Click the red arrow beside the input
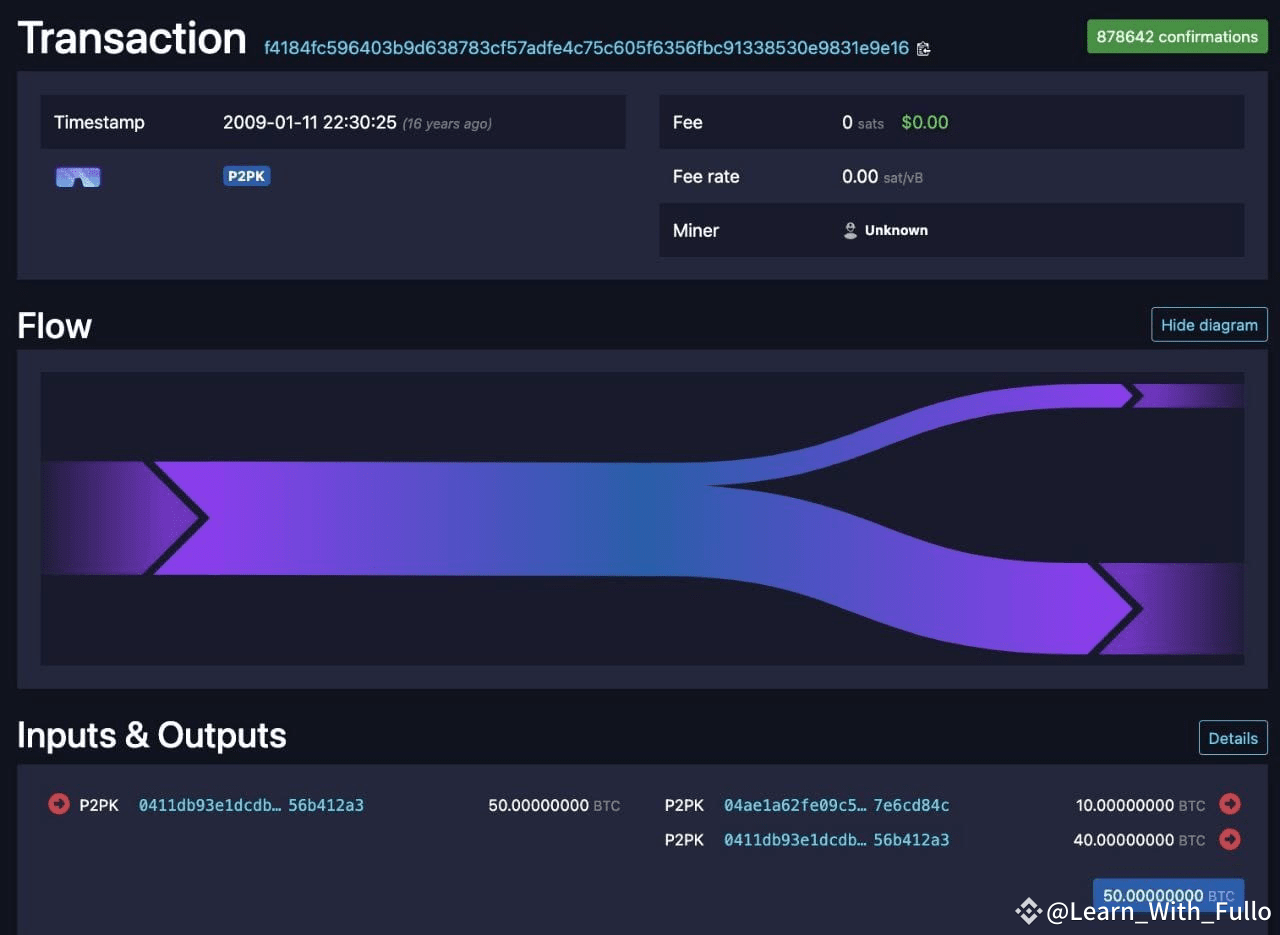Screen dimensions: 1280x935 tap(58, 804)
